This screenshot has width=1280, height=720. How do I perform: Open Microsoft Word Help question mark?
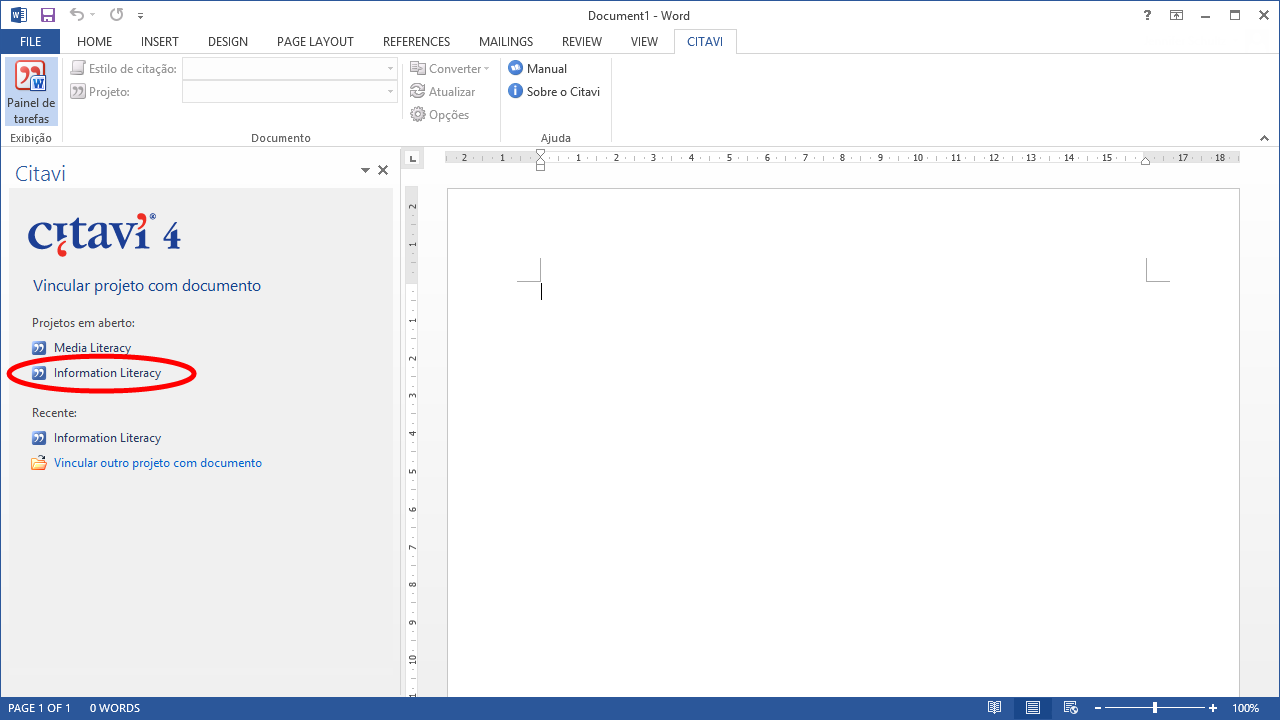1147,15
